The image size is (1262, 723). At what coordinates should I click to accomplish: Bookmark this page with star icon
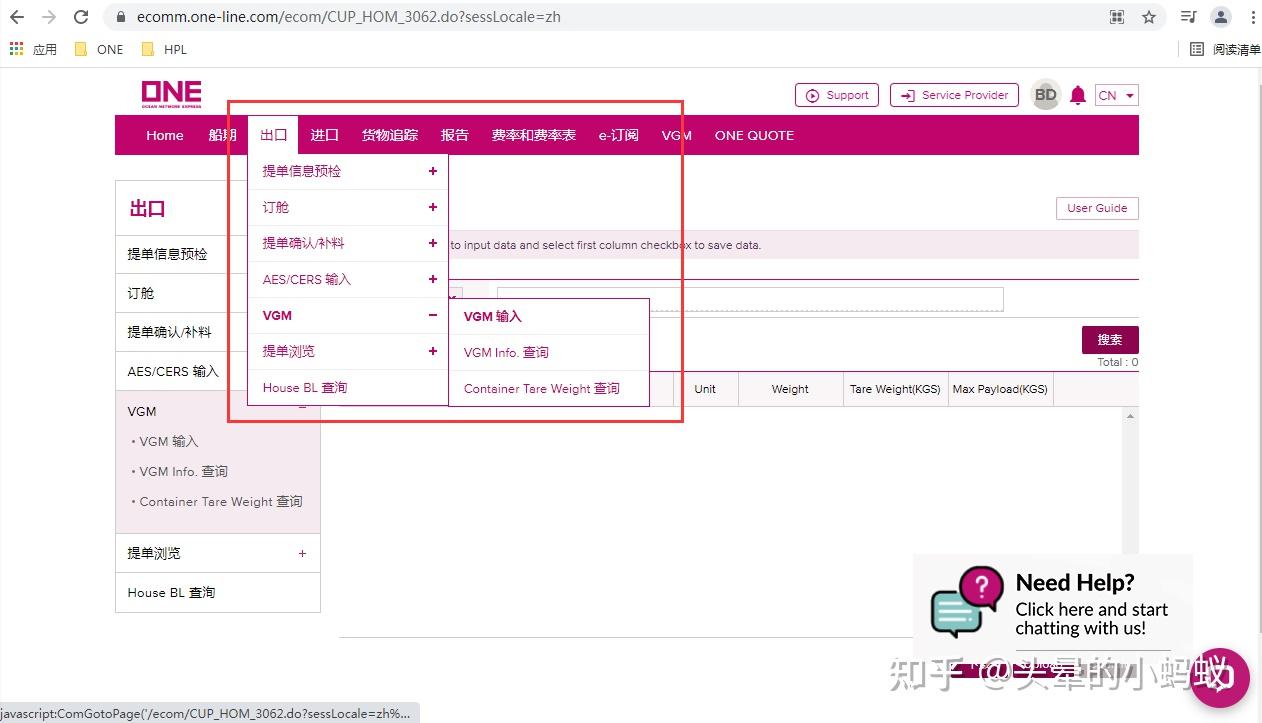(x=1149, y=17)
